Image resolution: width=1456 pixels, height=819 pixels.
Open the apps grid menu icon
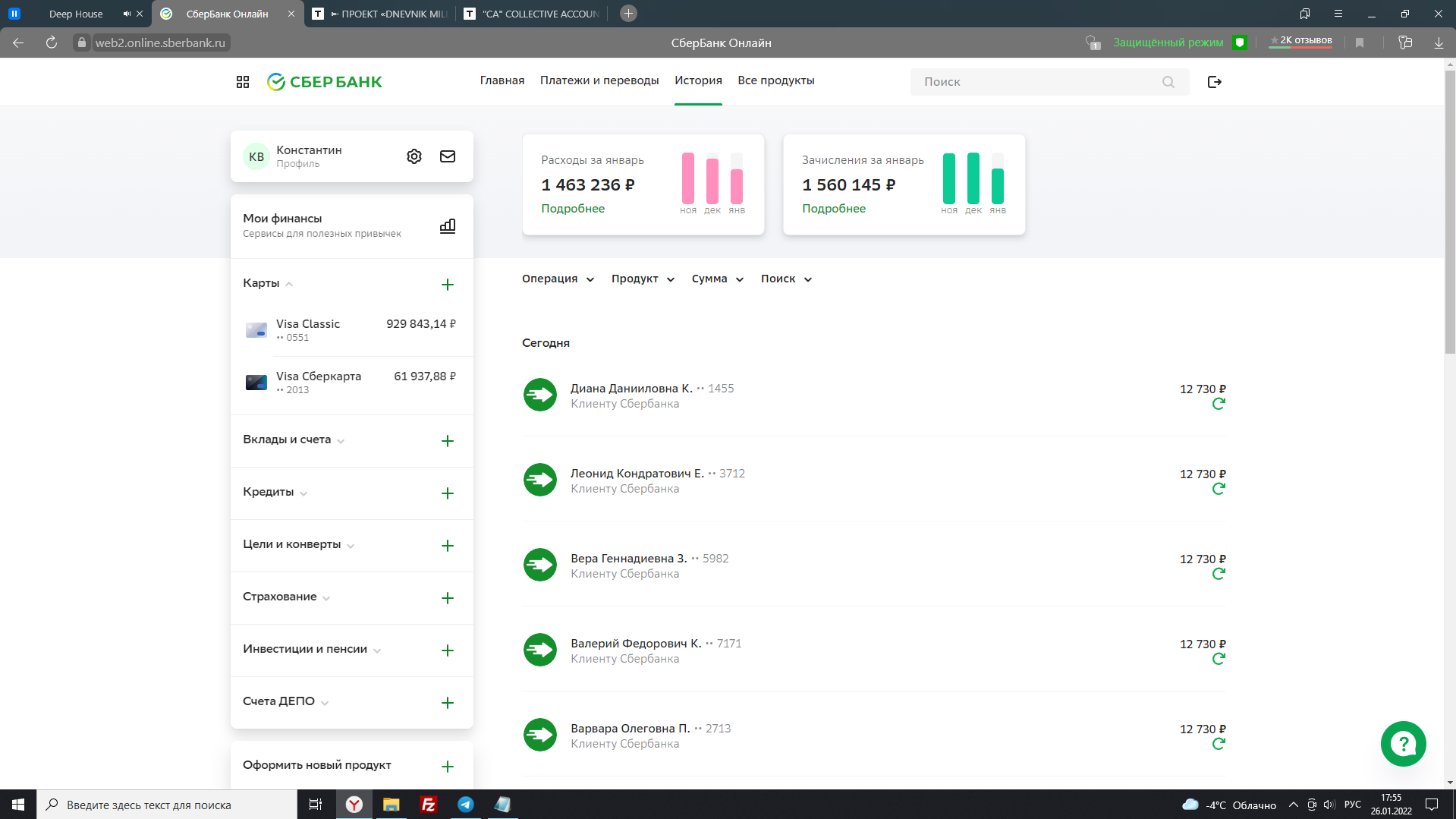(x=243, y=82)
